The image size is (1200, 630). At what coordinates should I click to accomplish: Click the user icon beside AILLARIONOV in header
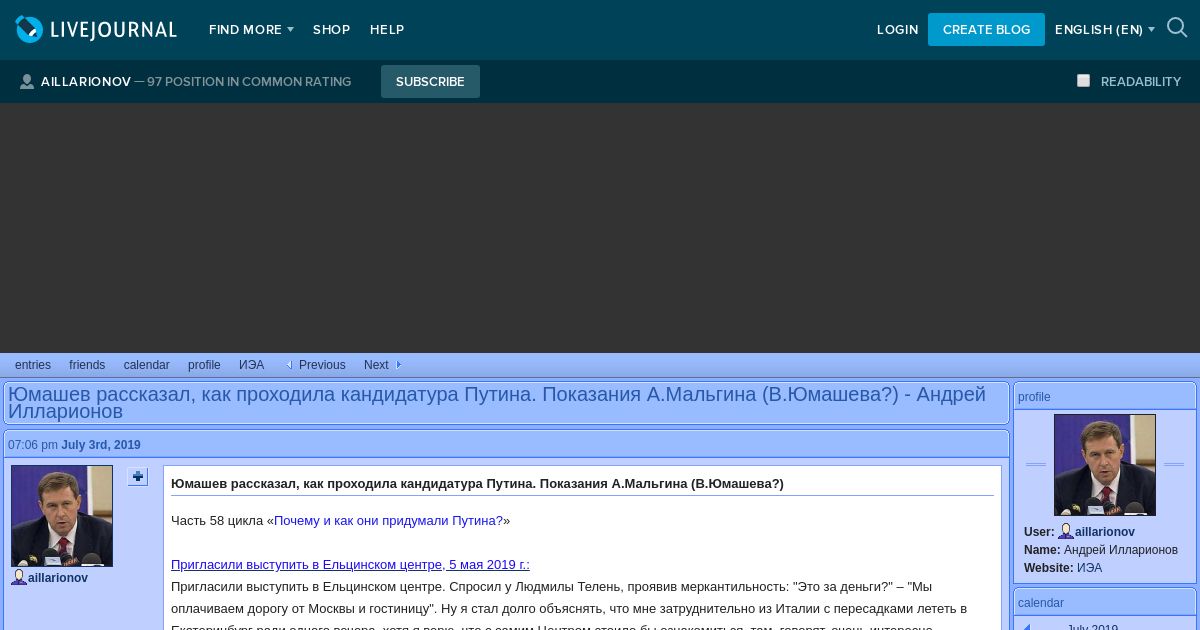[x=27, y=82]
